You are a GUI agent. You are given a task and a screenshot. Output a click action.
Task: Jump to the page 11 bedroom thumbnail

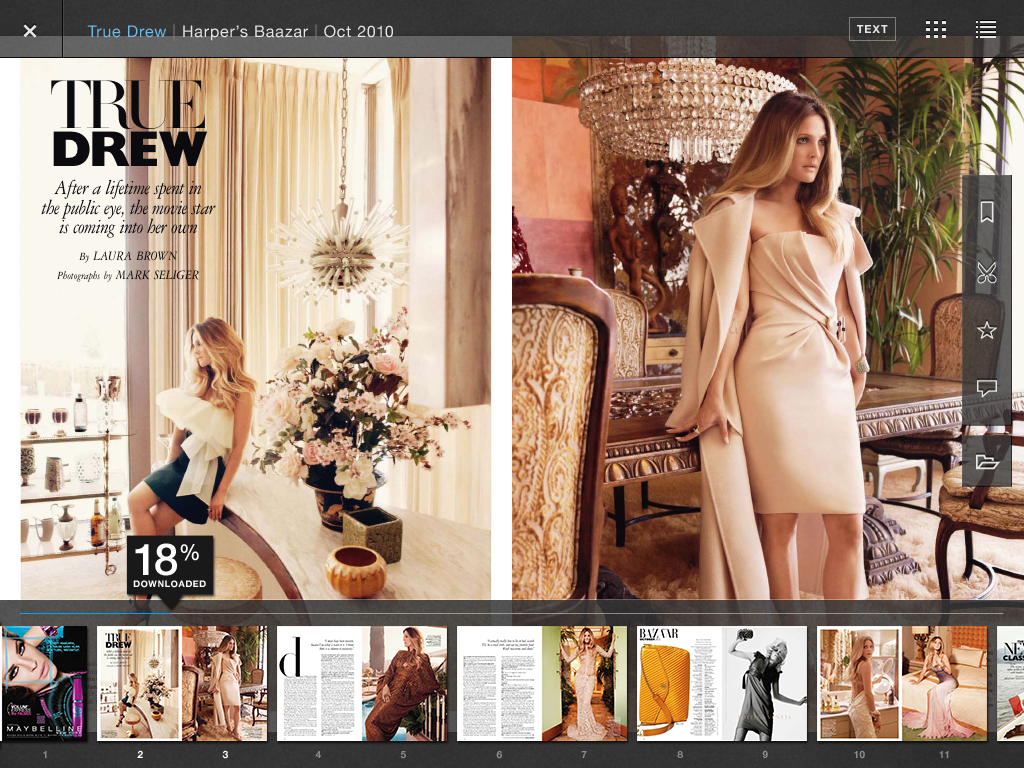(944, 683)
